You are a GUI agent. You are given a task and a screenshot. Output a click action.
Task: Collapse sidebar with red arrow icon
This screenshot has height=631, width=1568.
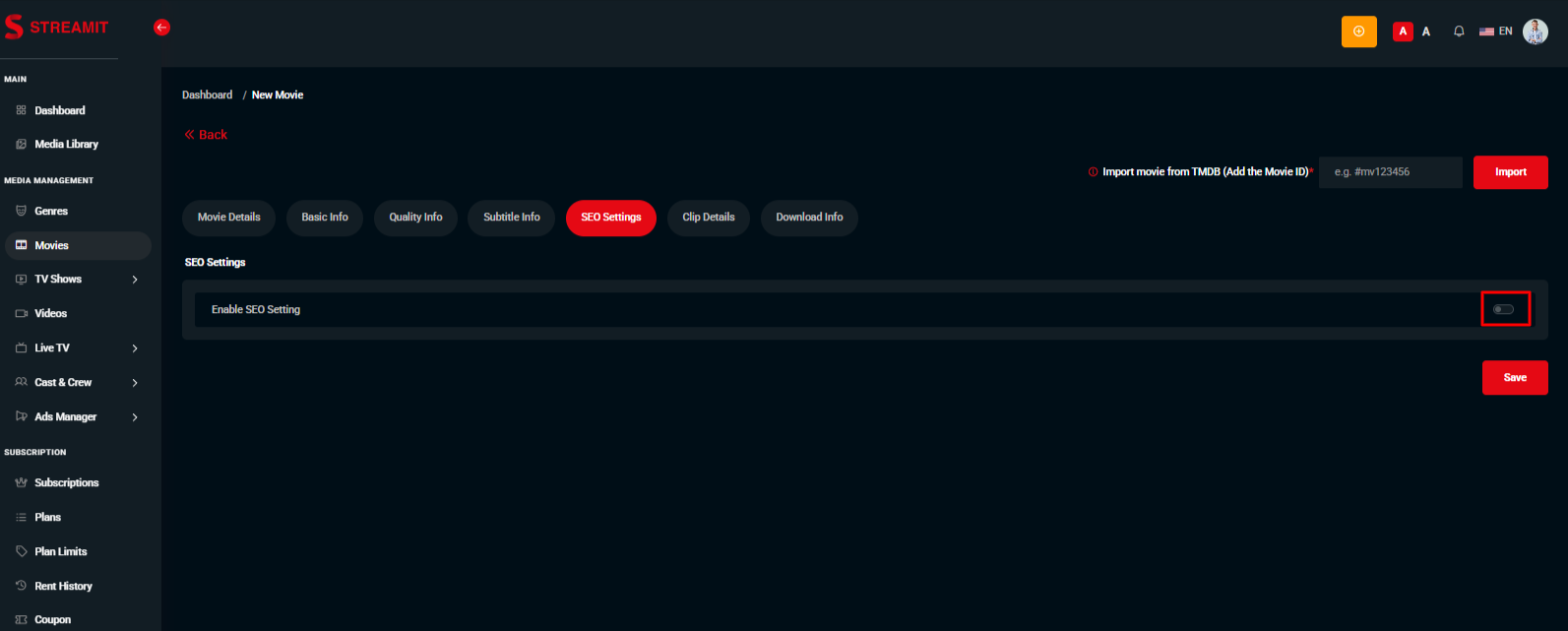(x=162, y=28)
